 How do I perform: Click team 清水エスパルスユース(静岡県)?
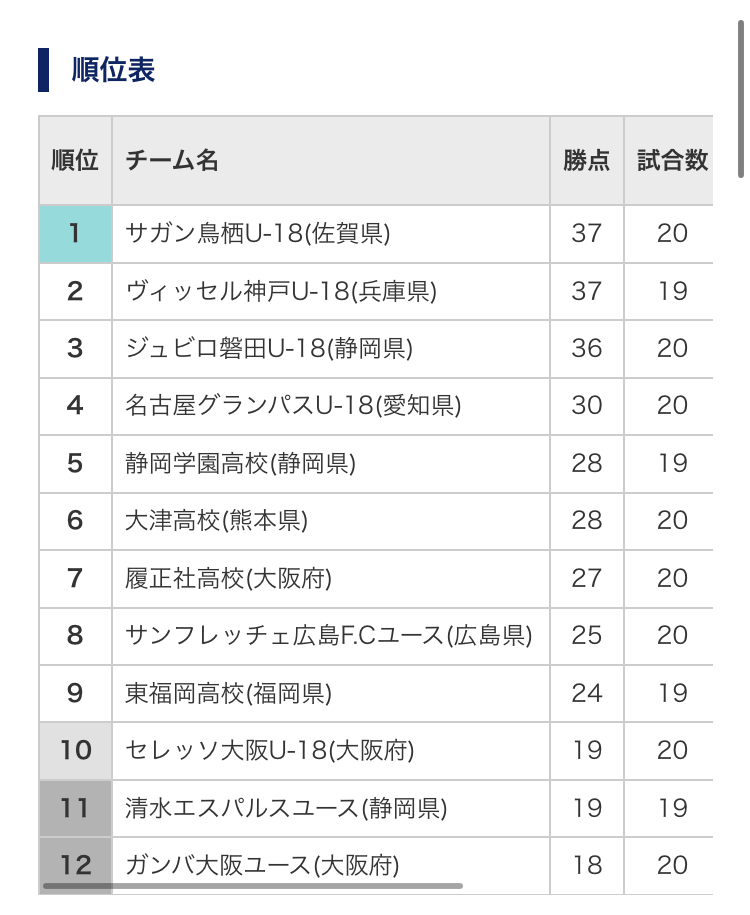(286, 808)
